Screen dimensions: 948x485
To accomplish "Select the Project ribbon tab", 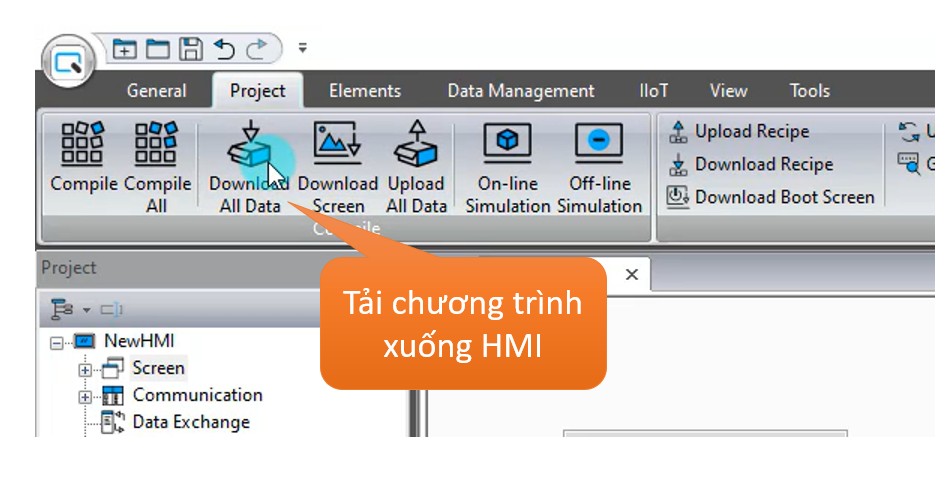I will (258, 91).
